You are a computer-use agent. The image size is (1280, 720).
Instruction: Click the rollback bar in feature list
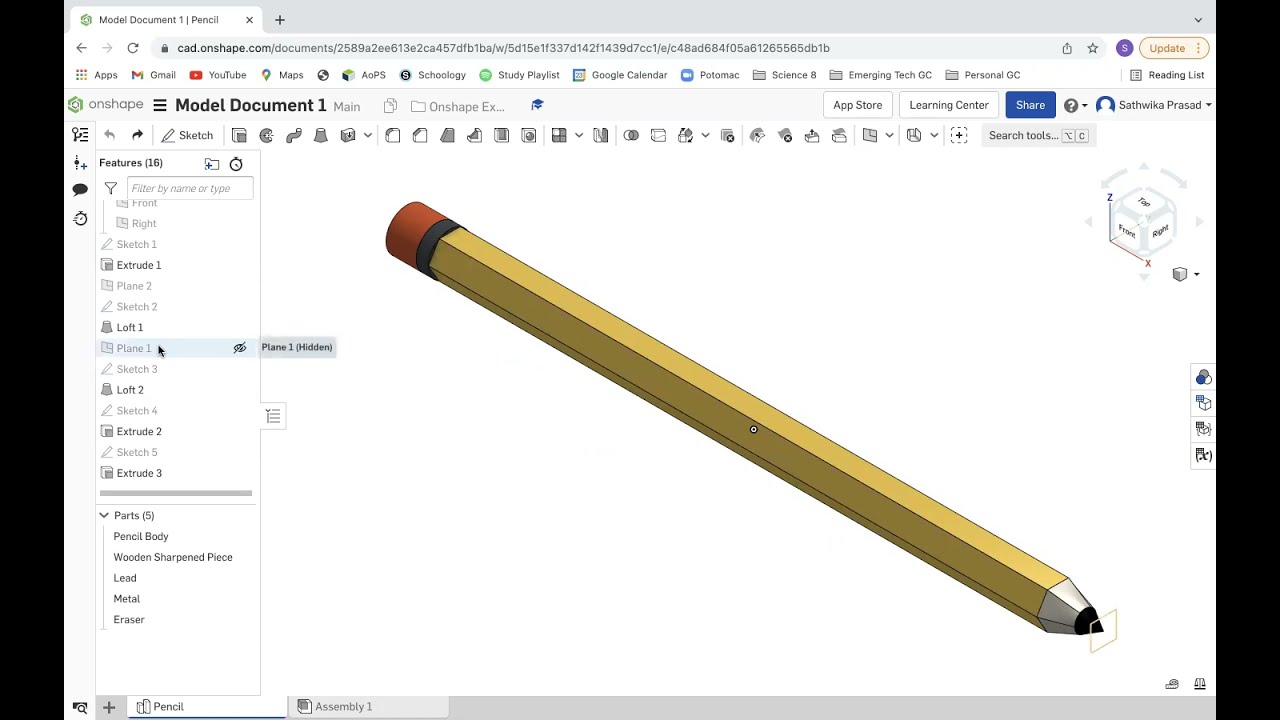point(176,493)
